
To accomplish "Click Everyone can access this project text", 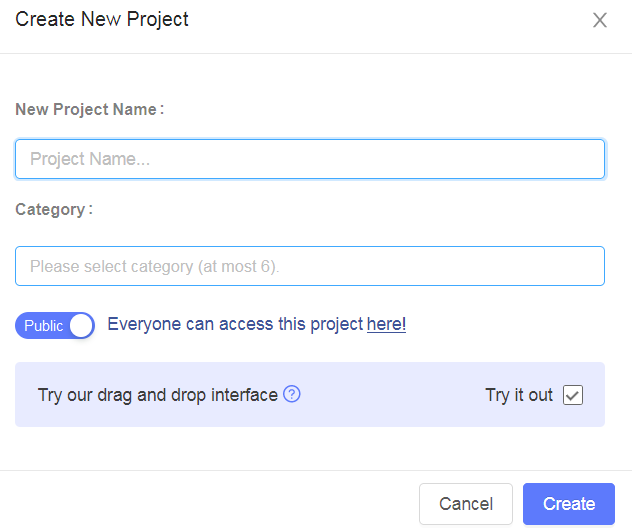I will point(235,324).
